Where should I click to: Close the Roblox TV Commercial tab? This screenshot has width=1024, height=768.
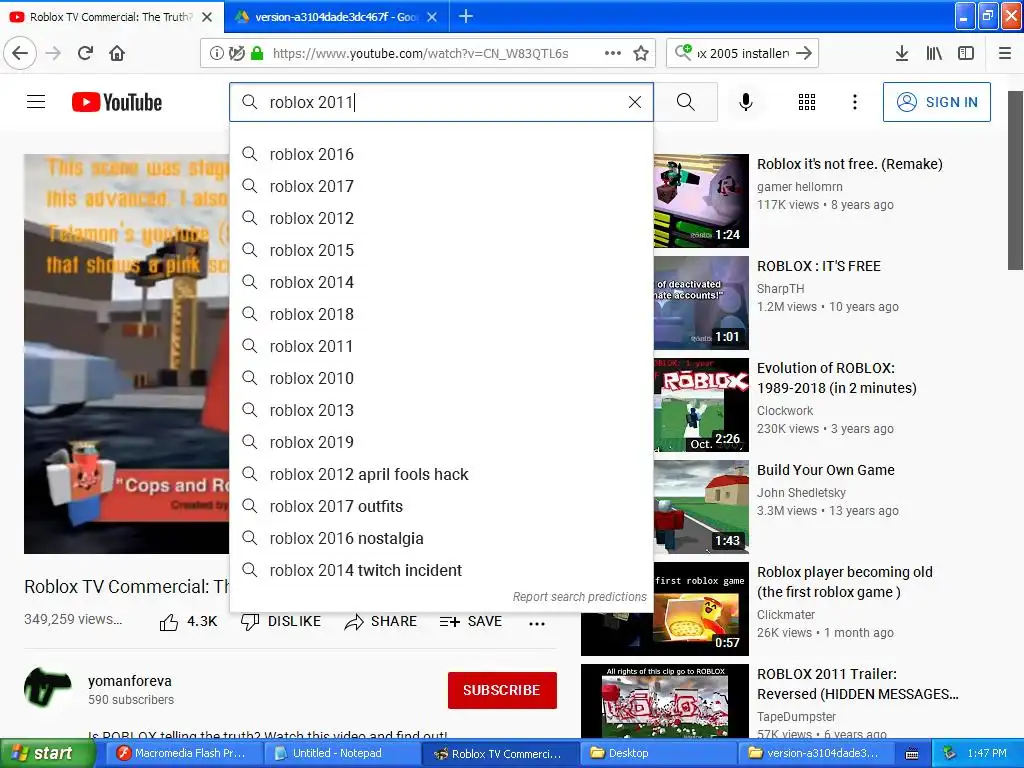coord(207,17)
